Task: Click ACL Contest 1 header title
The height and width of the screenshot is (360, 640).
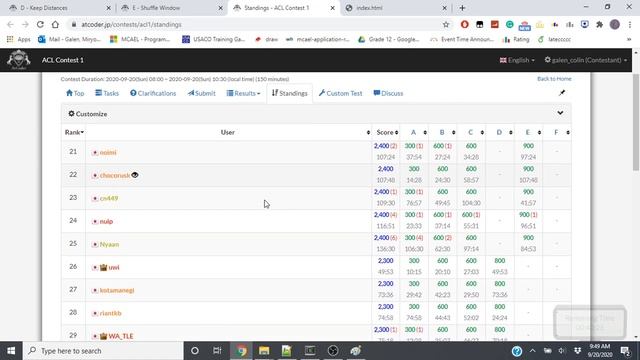Action: [x=62, y=60]
